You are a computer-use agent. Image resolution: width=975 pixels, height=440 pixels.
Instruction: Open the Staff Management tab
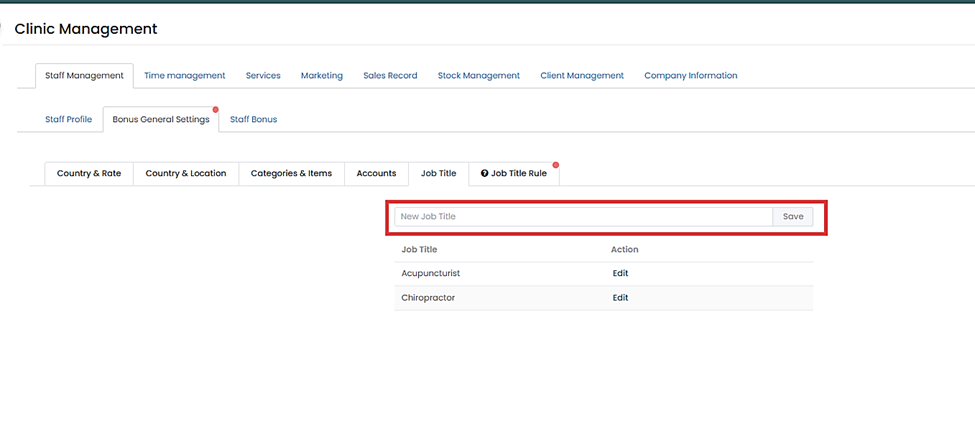84,76
